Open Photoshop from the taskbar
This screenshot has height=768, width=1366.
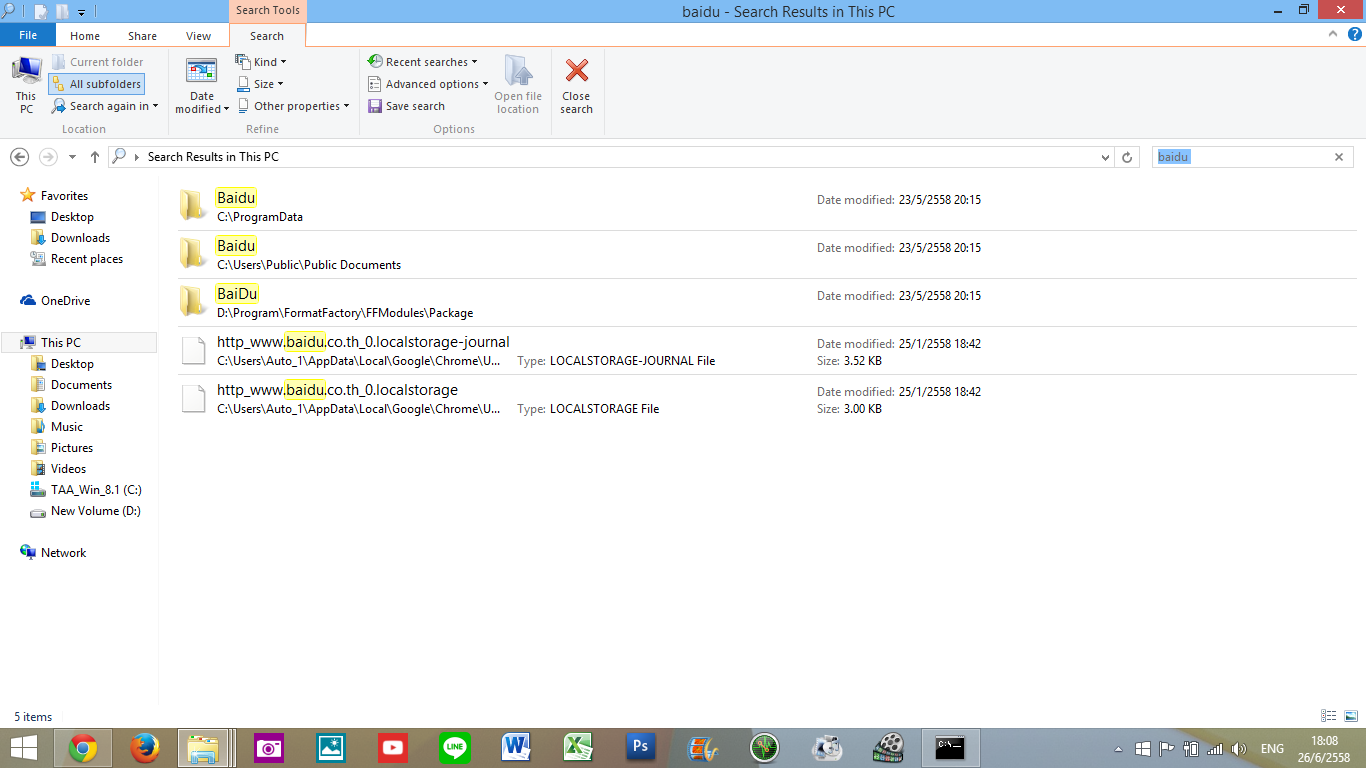[x=641, y=748]
